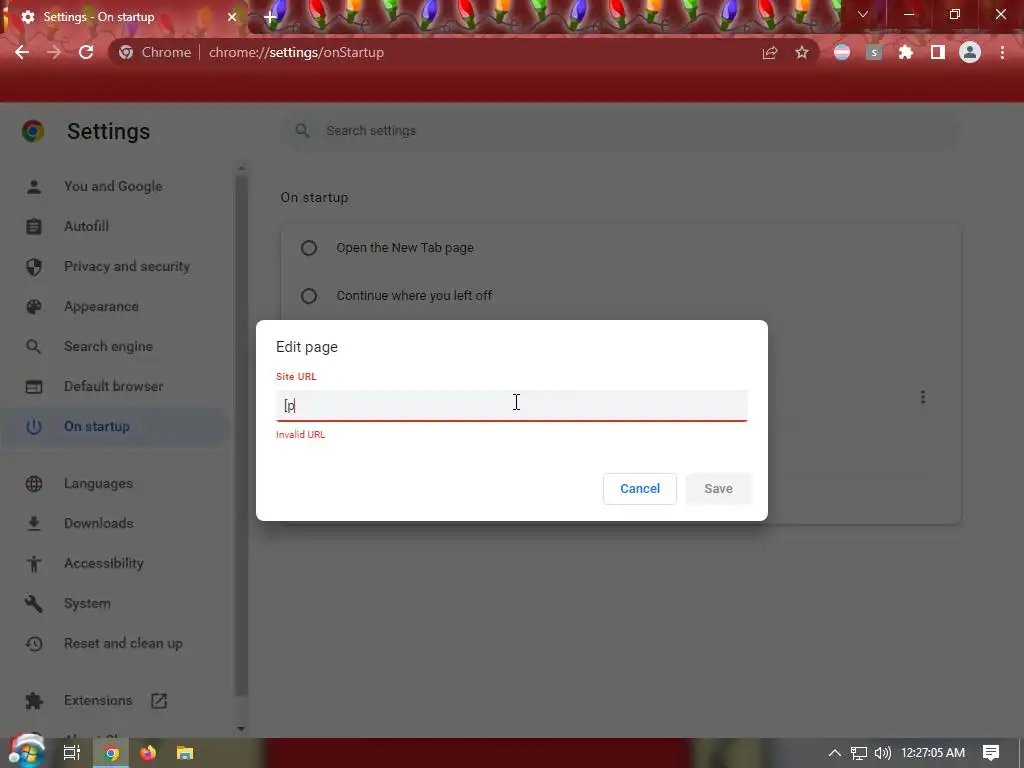Viewport: 1024px width, 768px height.
Task: Click the browser window icon beside Default browser
Action: pos(34,387)
